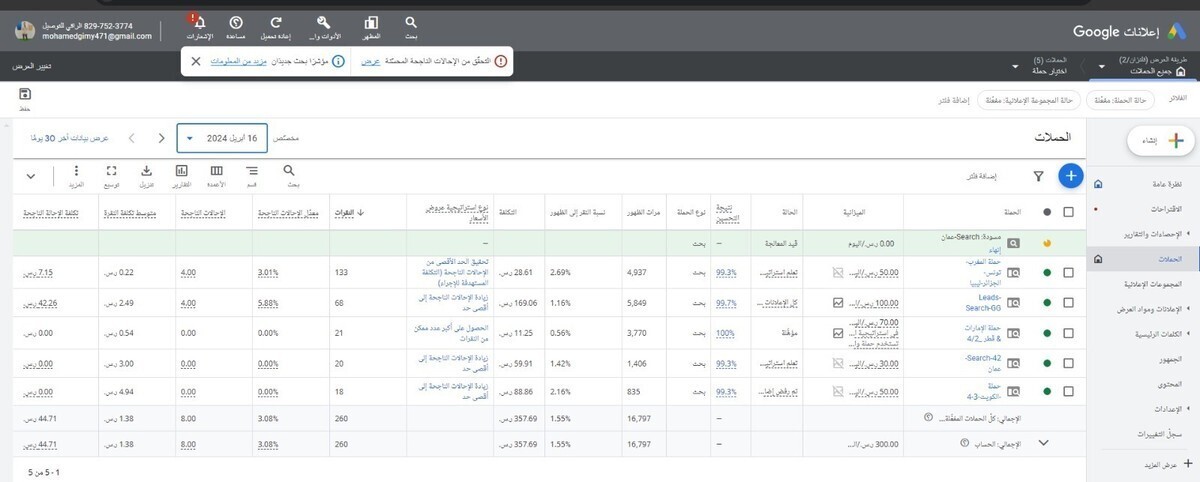Viewport: 1200px width, 482px height.
Task: Expand the الإجمالي: الحساب totals row chevron
Action: click(1044, 442)
